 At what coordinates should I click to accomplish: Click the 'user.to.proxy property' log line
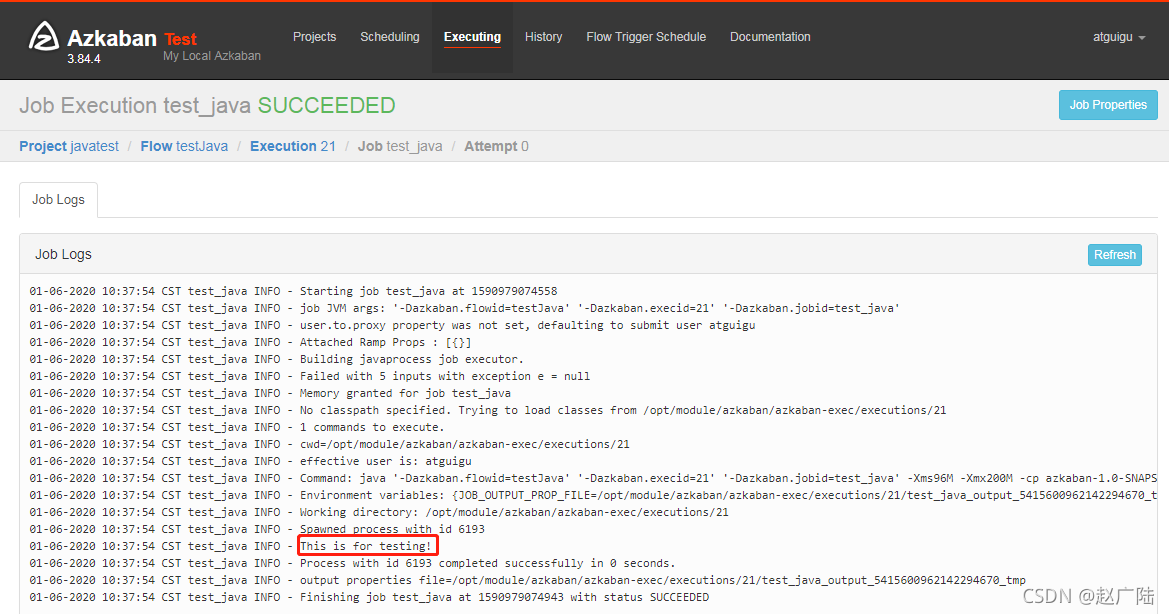pos(392,326)
